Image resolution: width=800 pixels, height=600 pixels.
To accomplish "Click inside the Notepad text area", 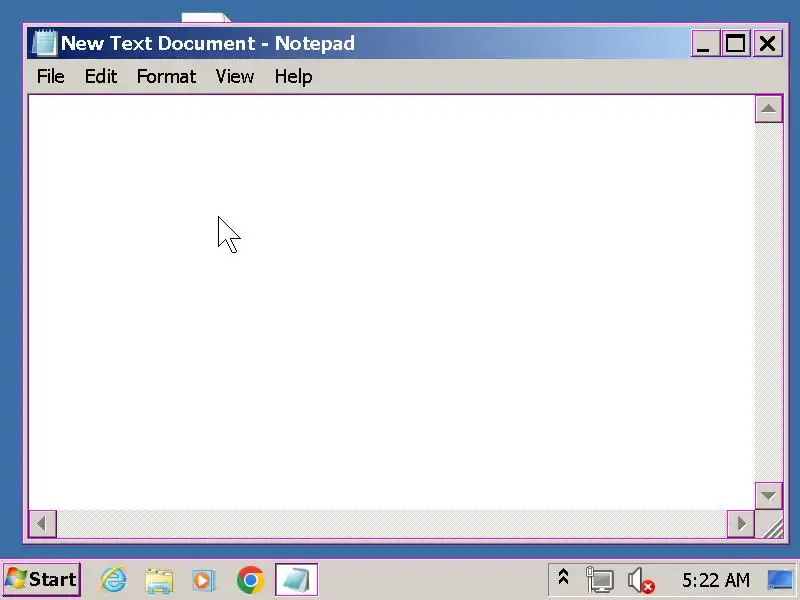I will (391, 302).
